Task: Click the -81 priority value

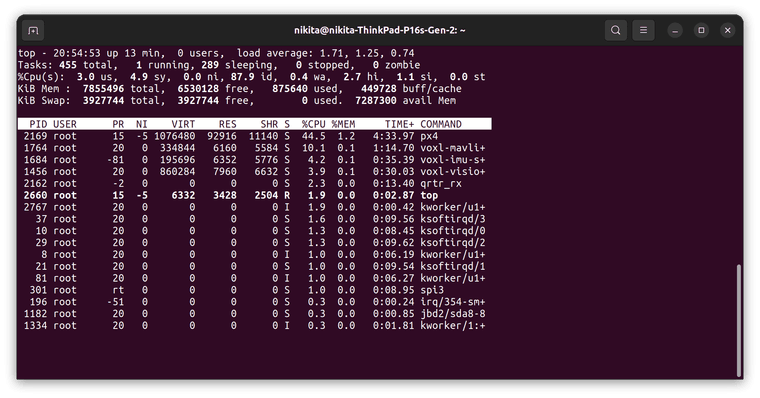Action: (115, 160)
